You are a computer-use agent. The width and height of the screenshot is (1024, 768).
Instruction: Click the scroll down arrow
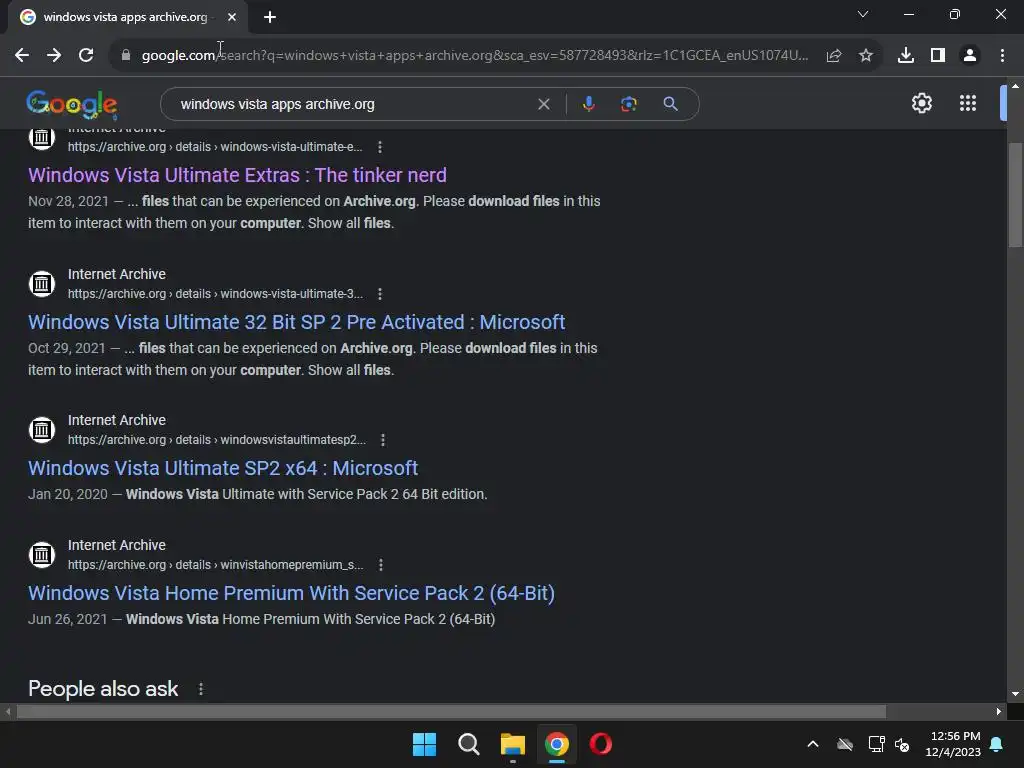pyautogui.click(x=1015, y=694)
